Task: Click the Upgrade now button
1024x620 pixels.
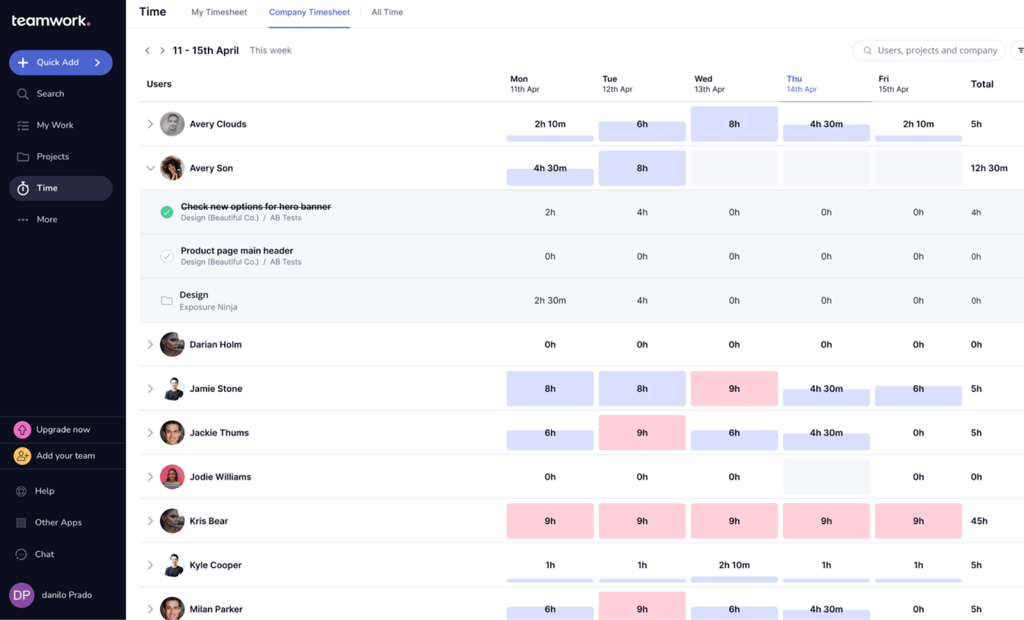Action: point(60,429)
